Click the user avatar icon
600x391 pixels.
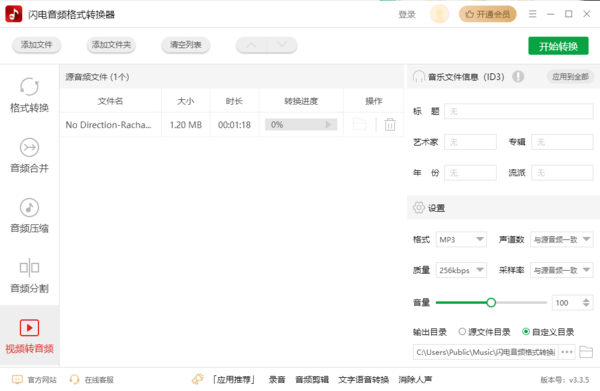point(439,14)
